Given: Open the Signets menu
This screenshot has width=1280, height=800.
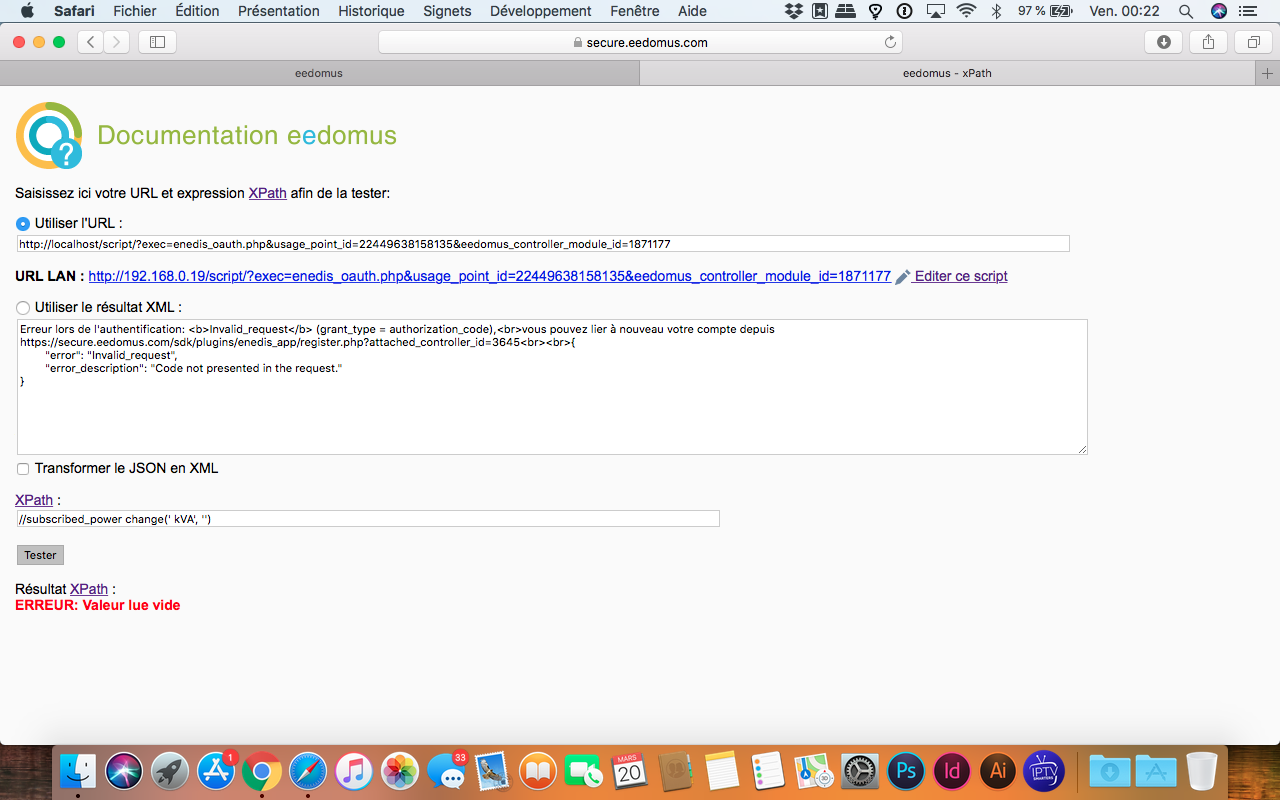Looking at the screenshot, I should [447, 11].
